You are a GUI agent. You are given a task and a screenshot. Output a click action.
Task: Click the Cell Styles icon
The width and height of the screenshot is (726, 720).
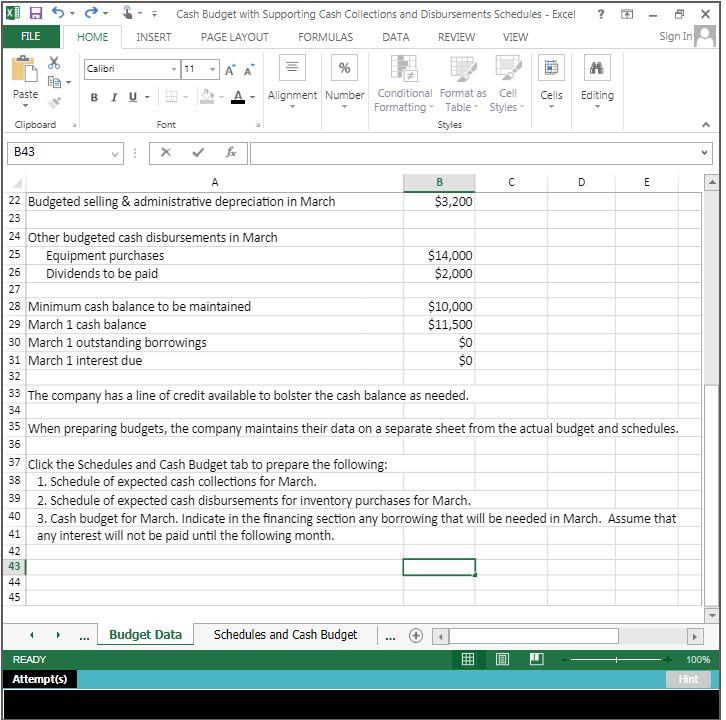point(508,68)
